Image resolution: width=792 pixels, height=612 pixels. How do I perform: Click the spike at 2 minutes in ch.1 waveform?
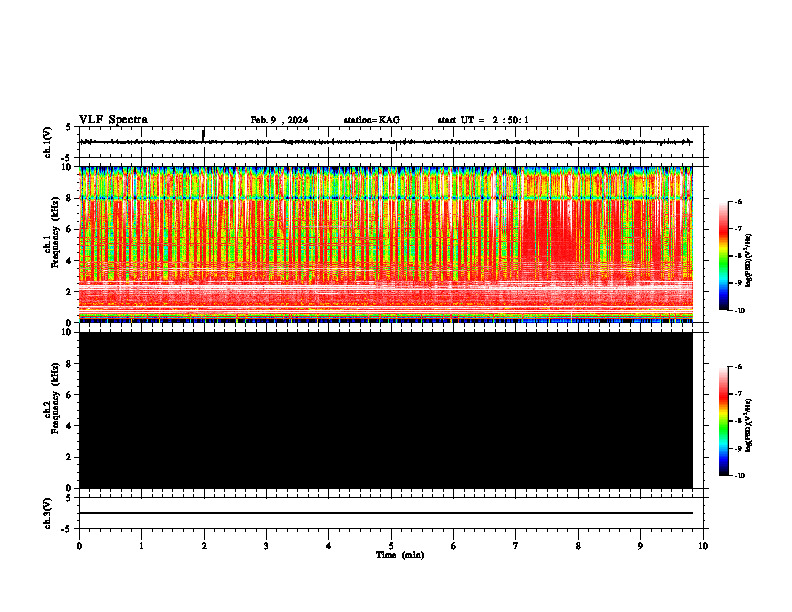203,135
